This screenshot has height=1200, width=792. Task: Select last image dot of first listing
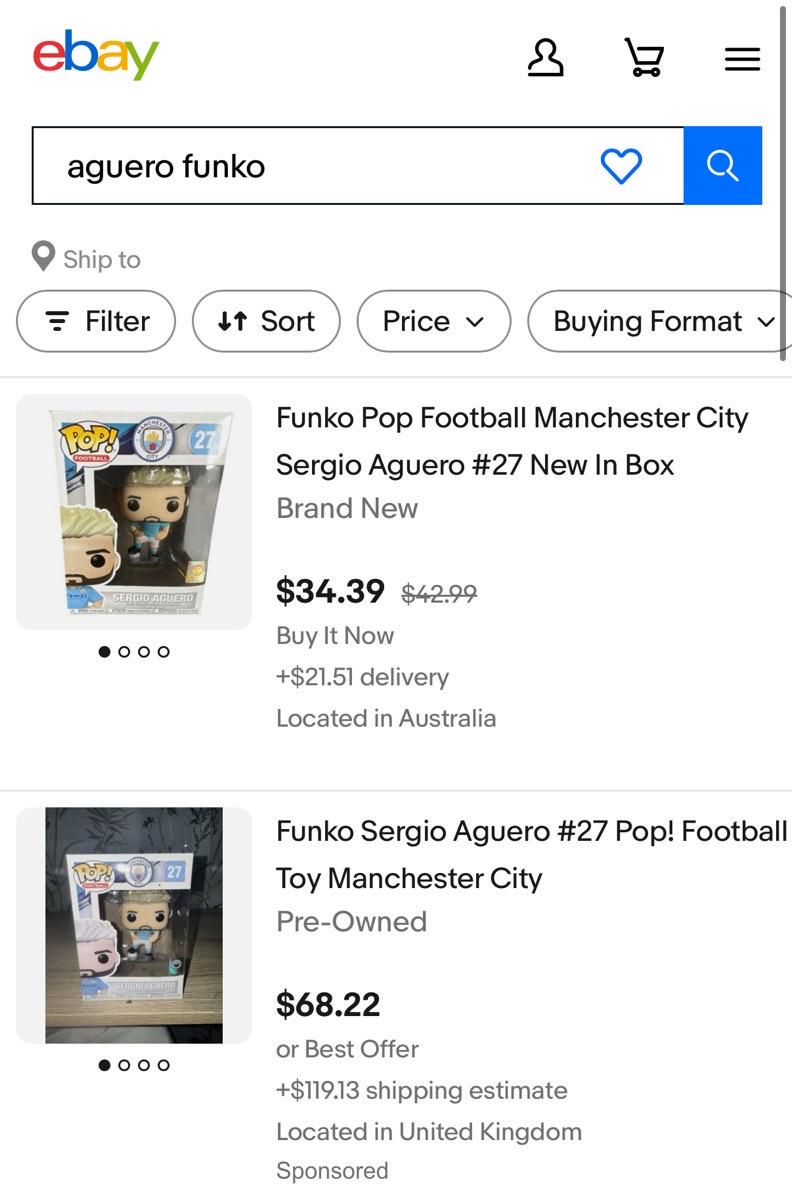click(x=164, y=652)
